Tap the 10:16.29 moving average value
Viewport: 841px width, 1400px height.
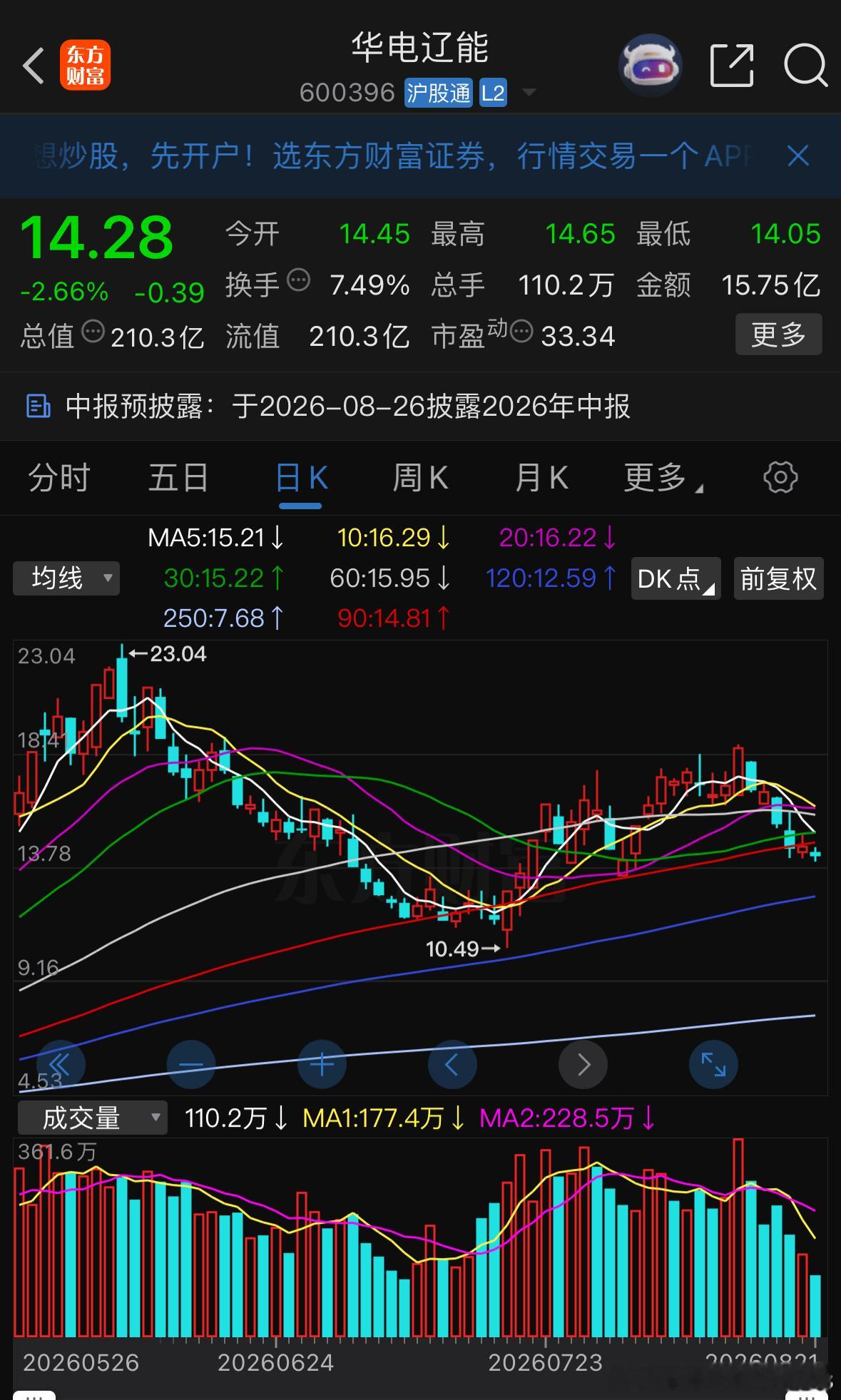(394, 537)
